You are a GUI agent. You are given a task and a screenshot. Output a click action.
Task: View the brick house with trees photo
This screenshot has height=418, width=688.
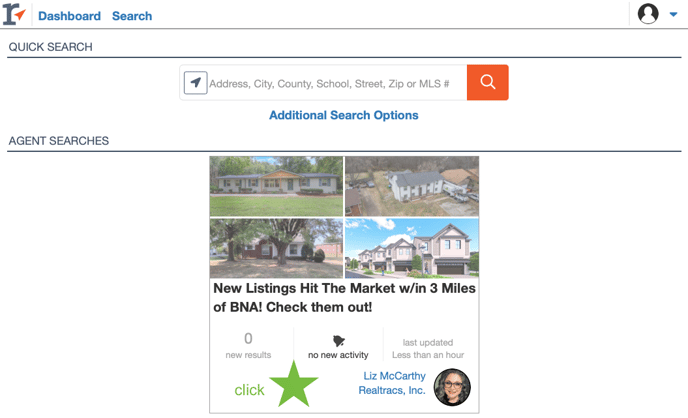point(276,248)
